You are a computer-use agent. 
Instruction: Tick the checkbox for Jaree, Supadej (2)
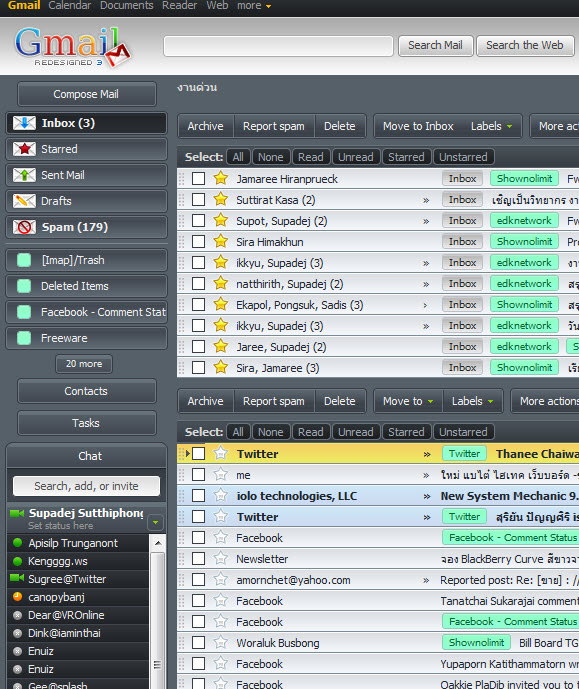tap(198, 346)
